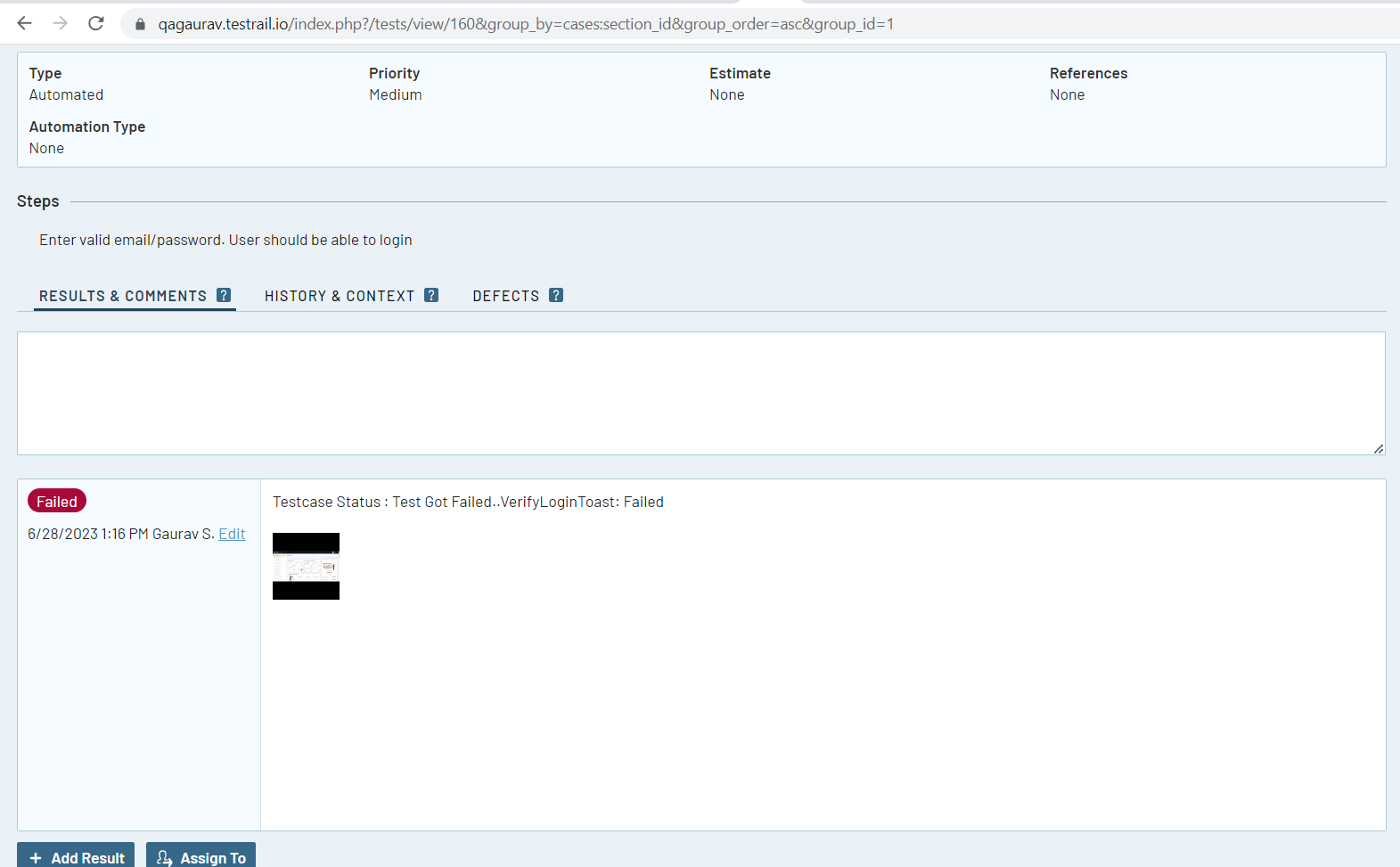The height and width of the screenshot is (867, 1400).
Task: Reload the page with refresh icon
Action: 96,23
